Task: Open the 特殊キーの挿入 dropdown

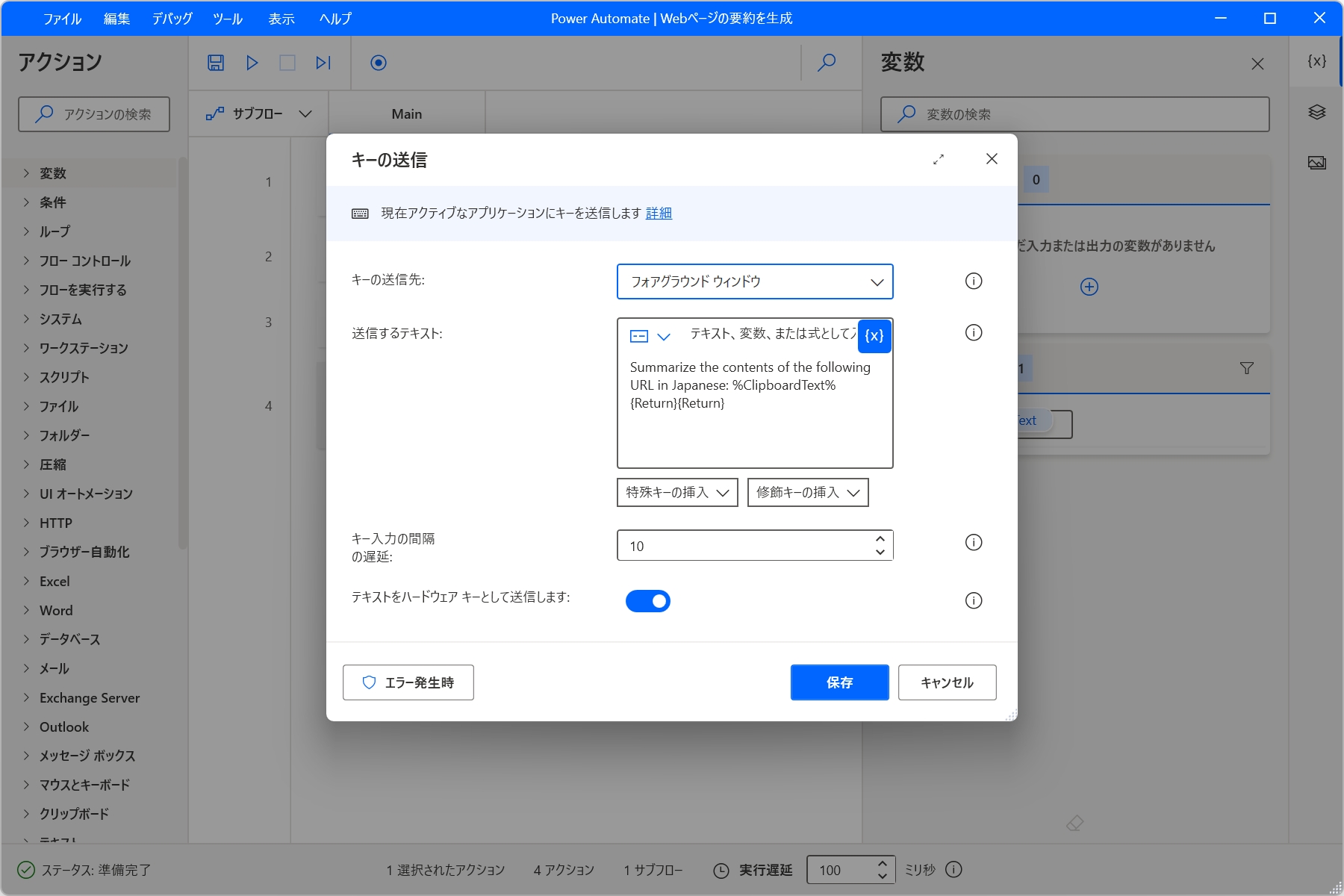Action: tap(677, 493)
